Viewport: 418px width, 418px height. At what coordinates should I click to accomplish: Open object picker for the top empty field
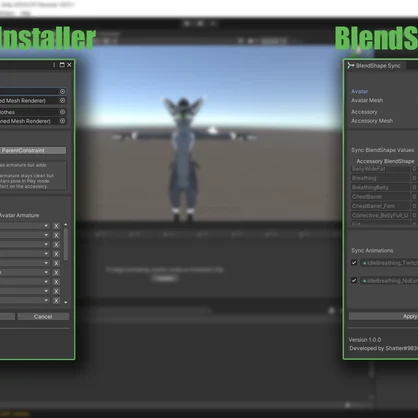click(62, 91)
